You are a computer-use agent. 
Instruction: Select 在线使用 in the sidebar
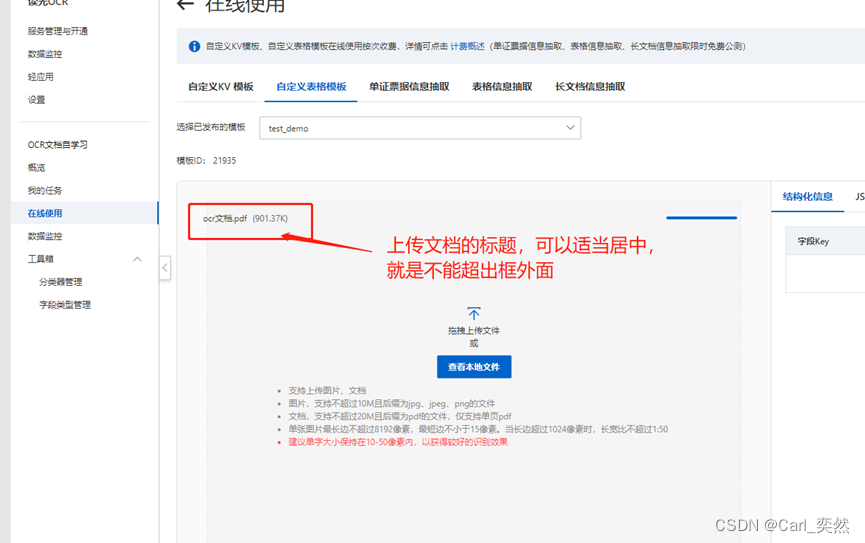[x=45, y=214]
